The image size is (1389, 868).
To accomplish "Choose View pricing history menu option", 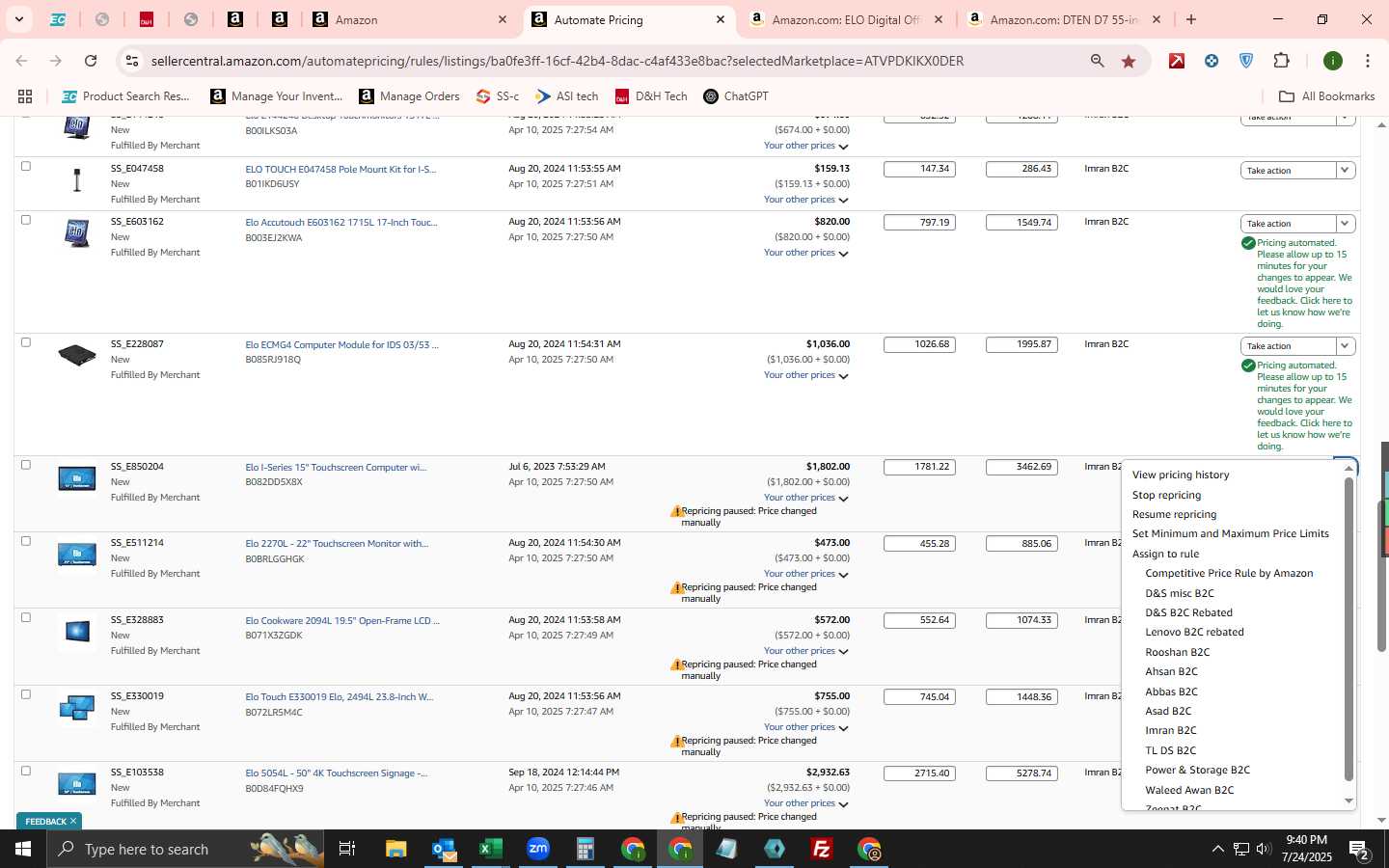I will tap(1181, 475).
